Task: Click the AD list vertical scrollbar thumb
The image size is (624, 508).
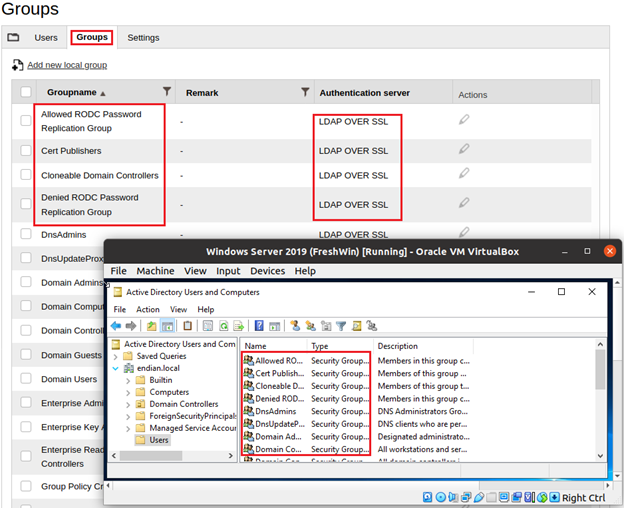Action: click(x=600, y=370)
